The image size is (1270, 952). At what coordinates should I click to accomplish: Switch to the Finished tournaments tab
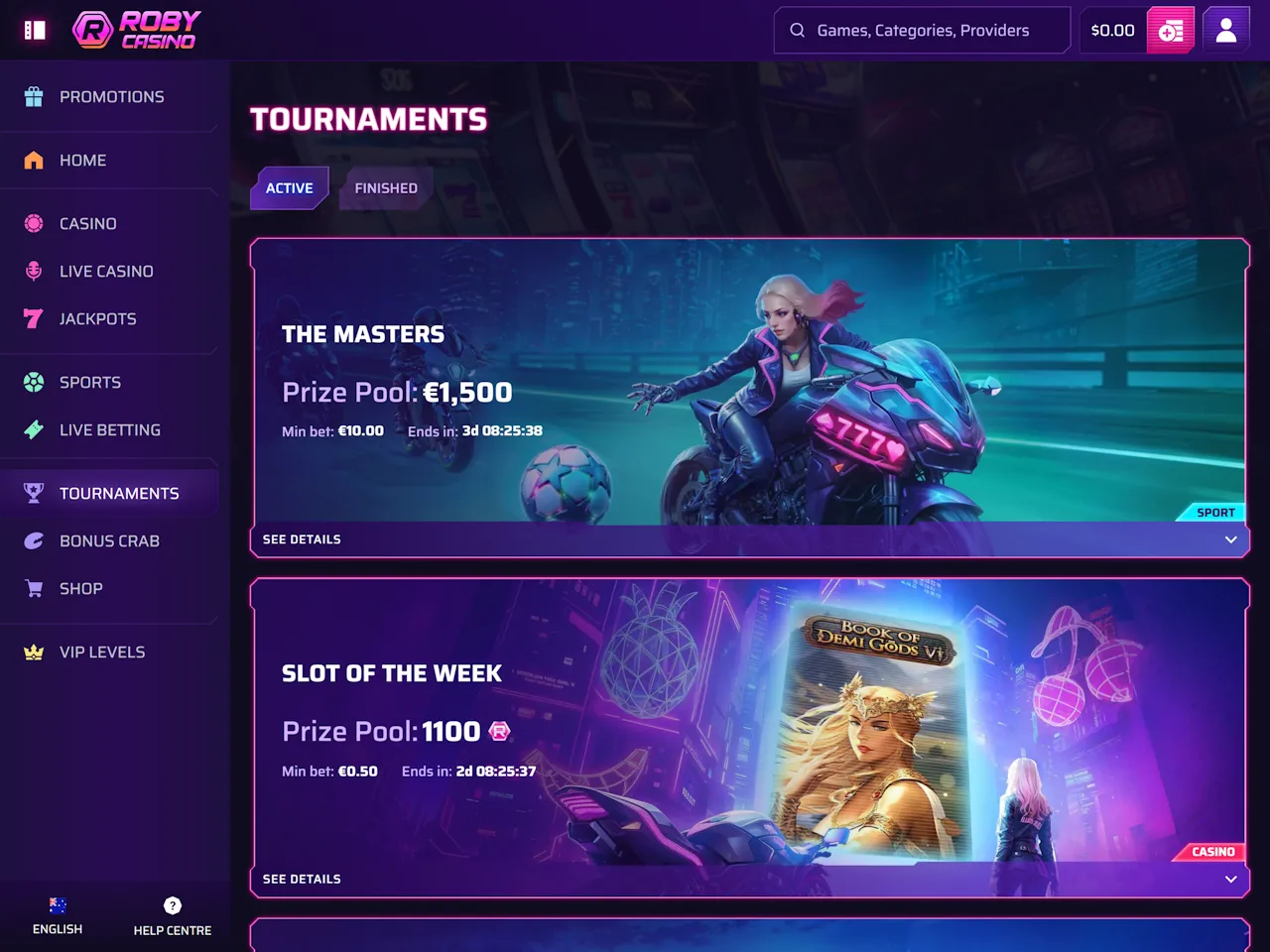(386, 187)
